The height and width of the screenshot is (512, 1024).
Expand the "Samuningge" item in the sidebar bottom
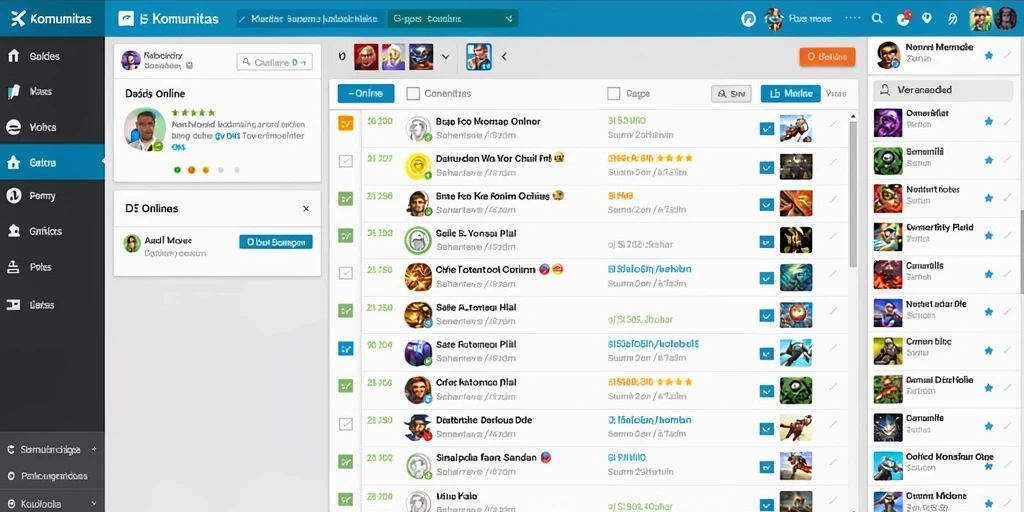52,449
